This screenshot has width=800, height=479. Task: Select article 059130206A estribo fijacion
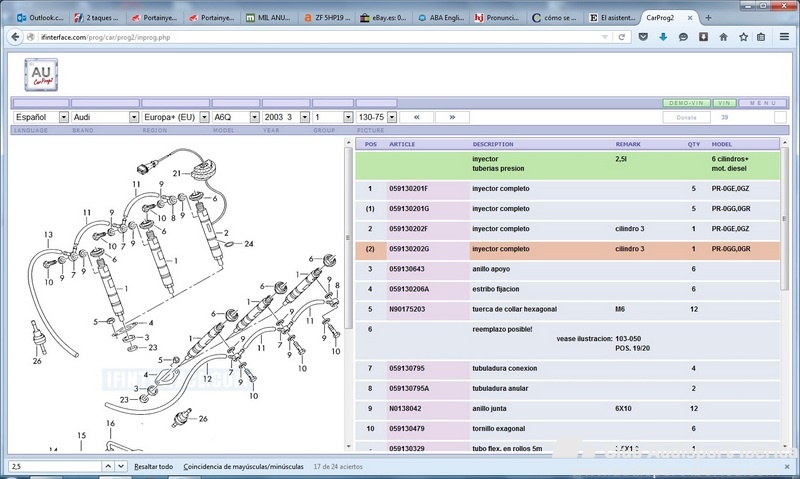click(567, 289)
